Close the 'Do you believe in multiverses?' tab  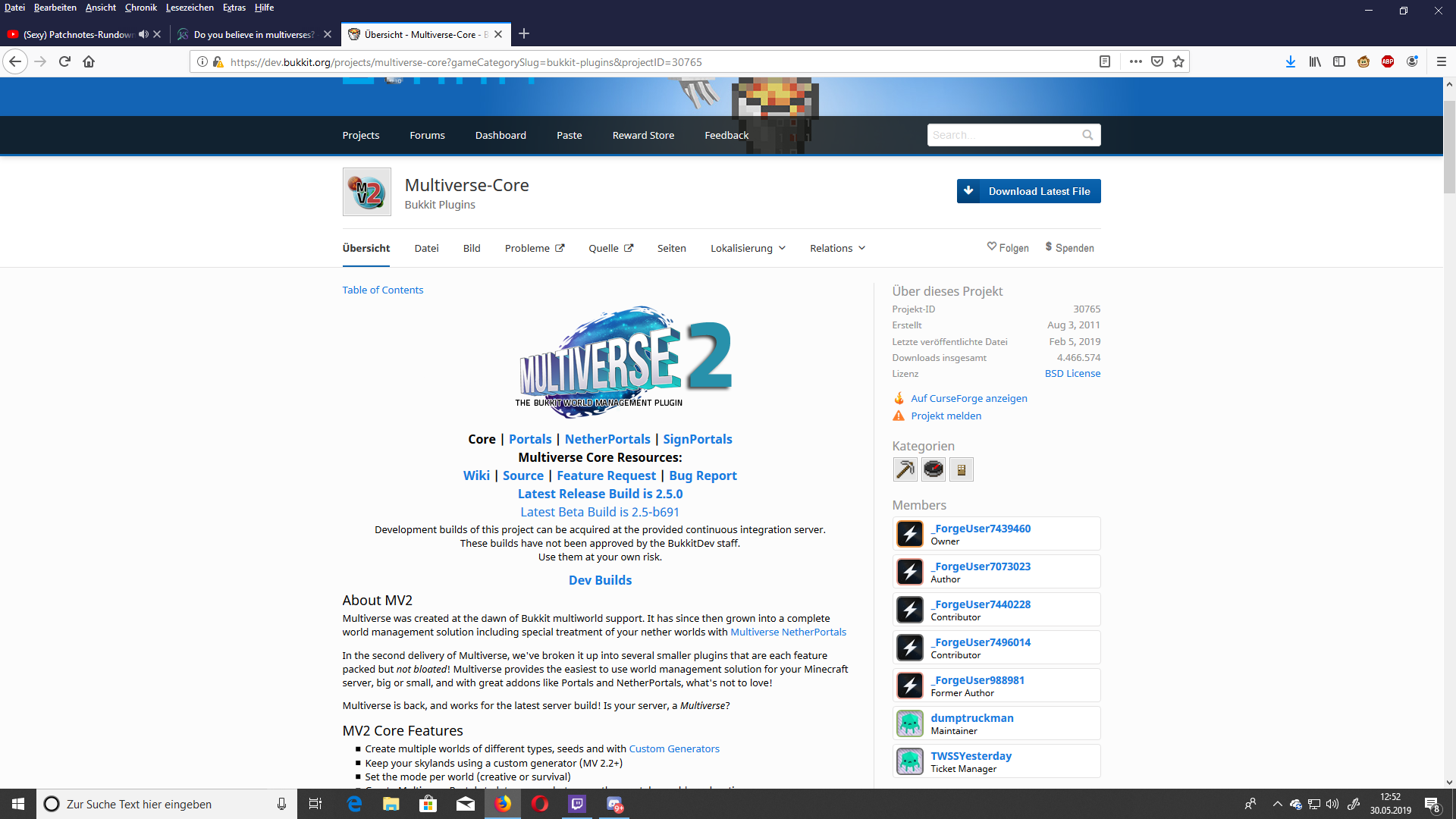pyautogui.click(x=328, y=34)
